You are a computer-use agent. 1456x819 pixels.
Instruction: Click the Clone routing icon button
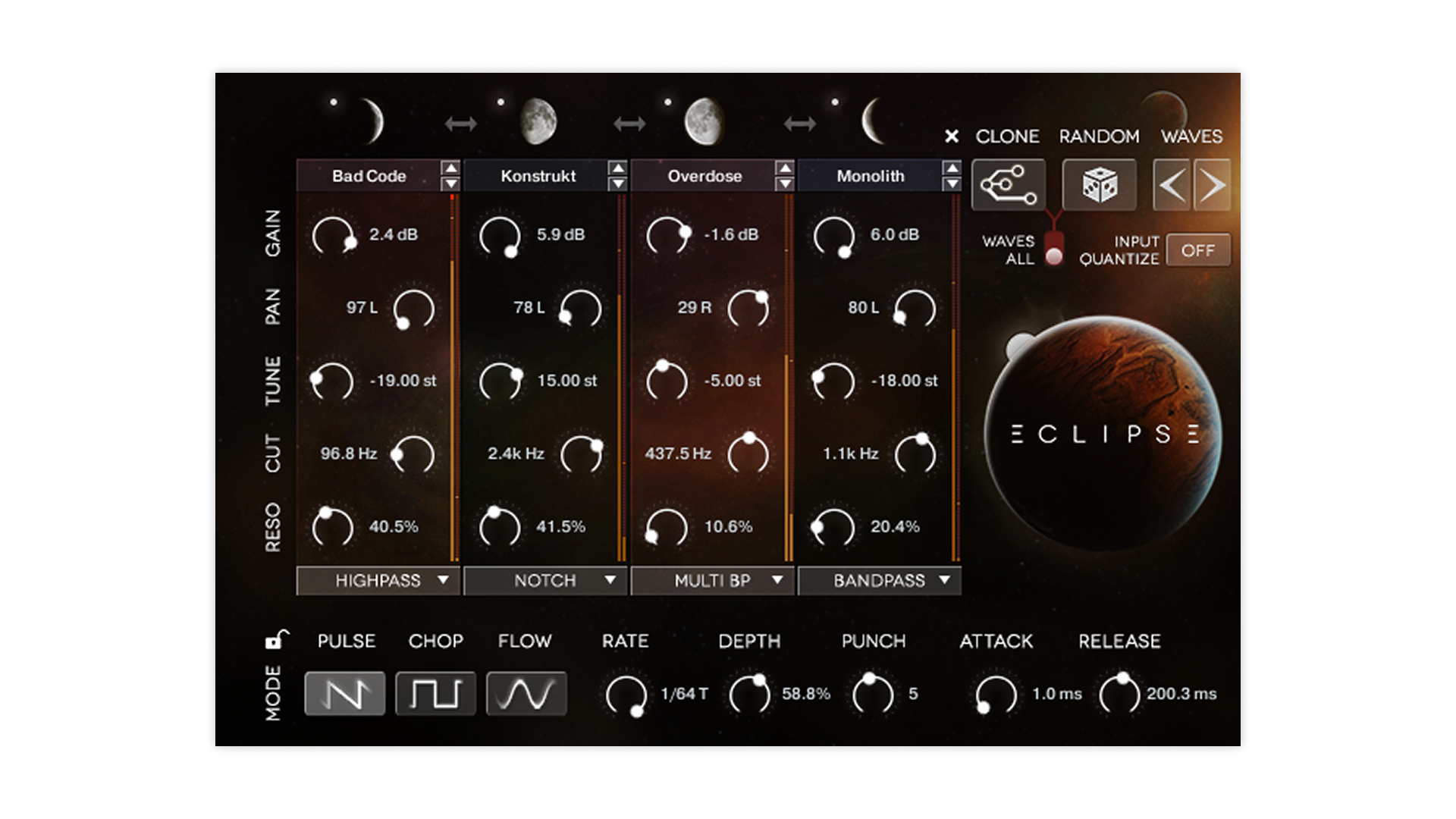coord(1008,185)
